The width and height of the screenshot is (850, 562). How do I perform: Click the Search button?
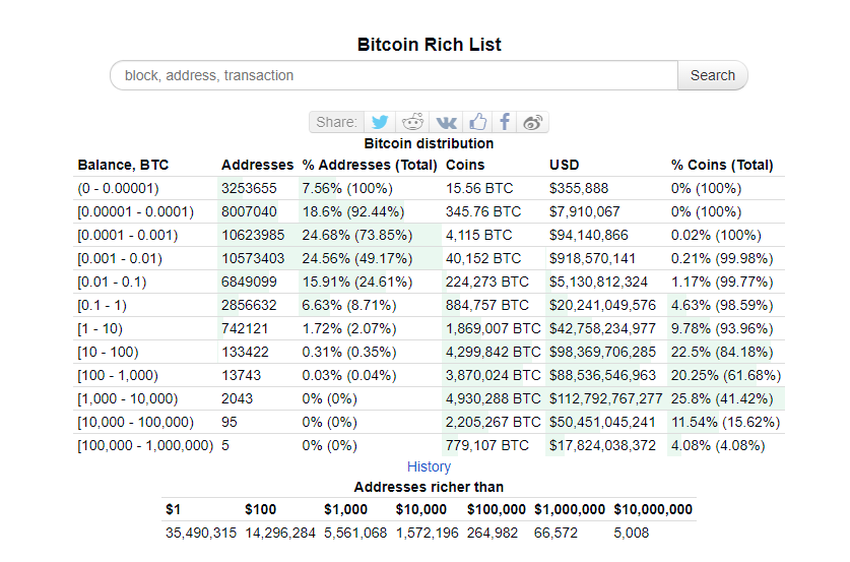coord(712,75)
